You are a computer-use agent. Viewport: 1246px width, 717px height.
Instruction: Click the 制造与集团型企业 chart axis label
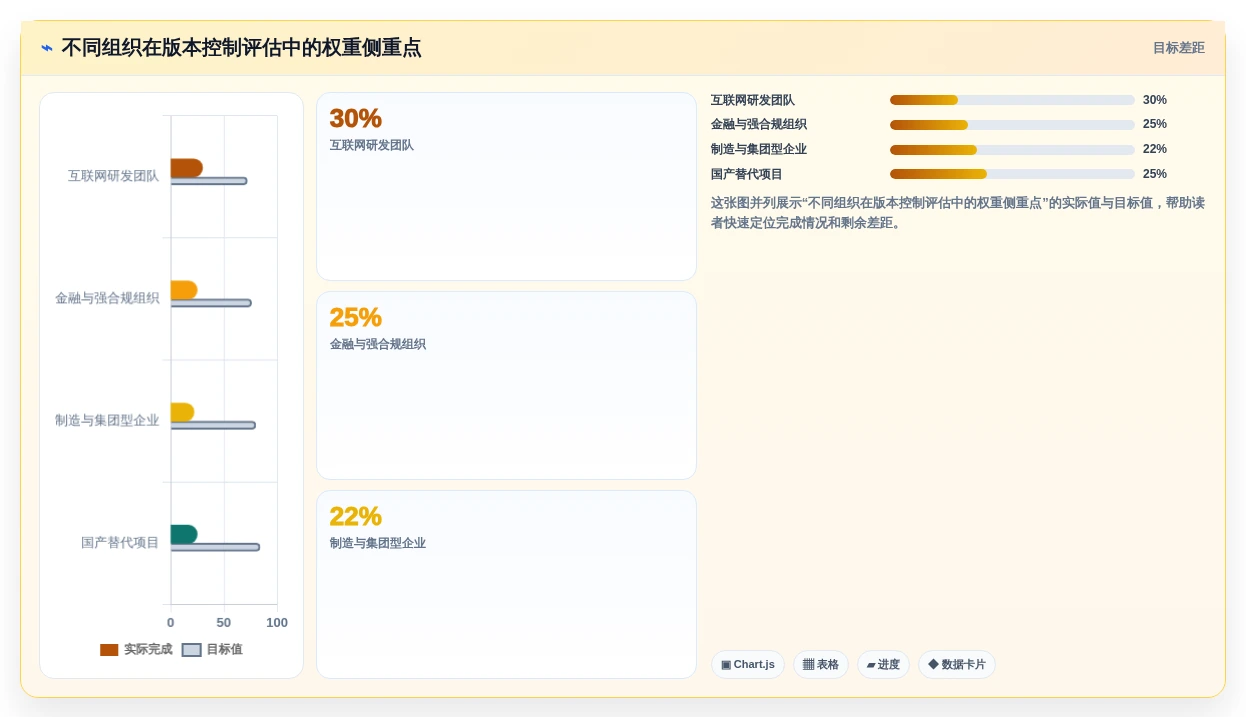pyautogui.click(x=107, y=420)
